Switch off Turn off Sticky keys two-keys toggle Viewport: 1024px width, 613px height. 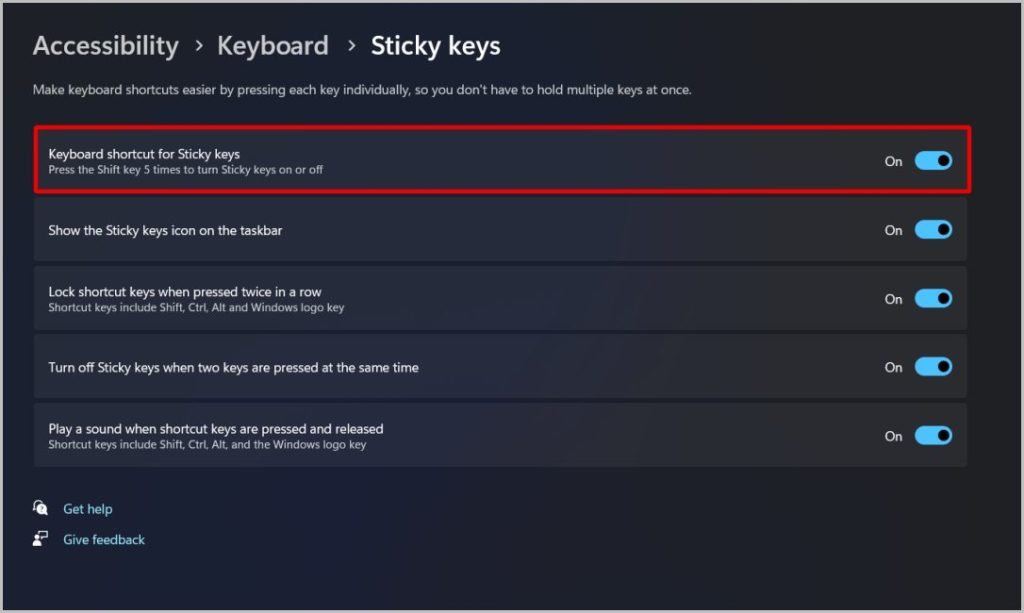pos(933,367)
